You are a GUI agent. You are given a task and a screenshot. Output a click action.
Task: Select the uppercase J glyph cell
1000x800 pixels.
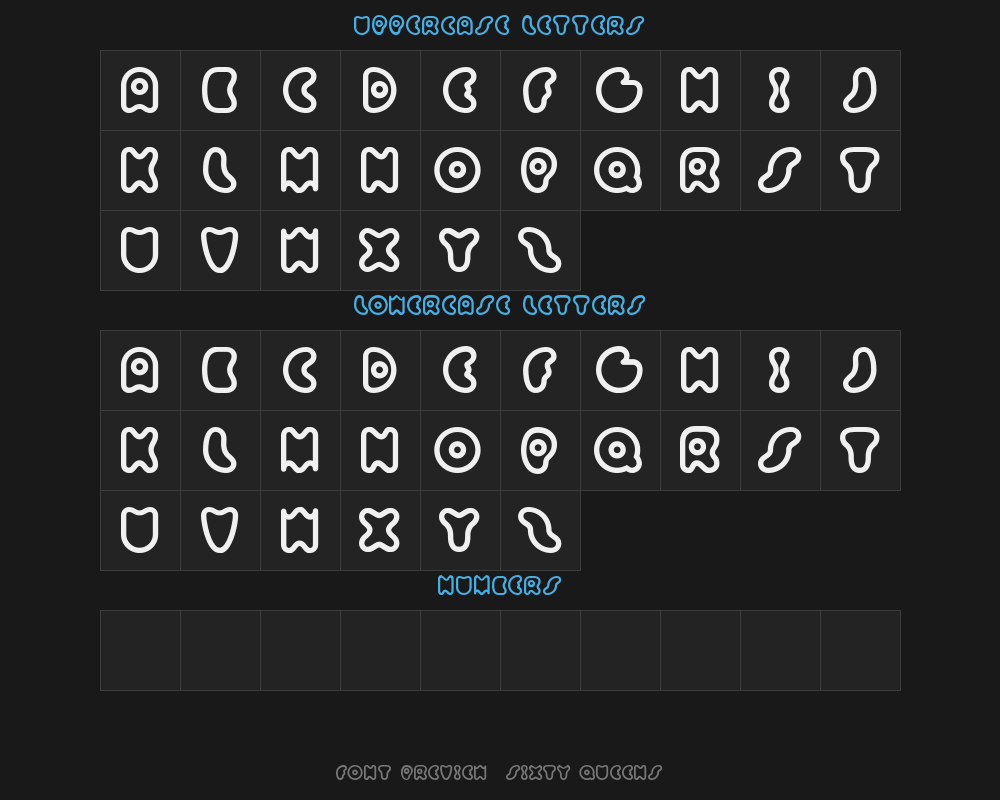860,91
